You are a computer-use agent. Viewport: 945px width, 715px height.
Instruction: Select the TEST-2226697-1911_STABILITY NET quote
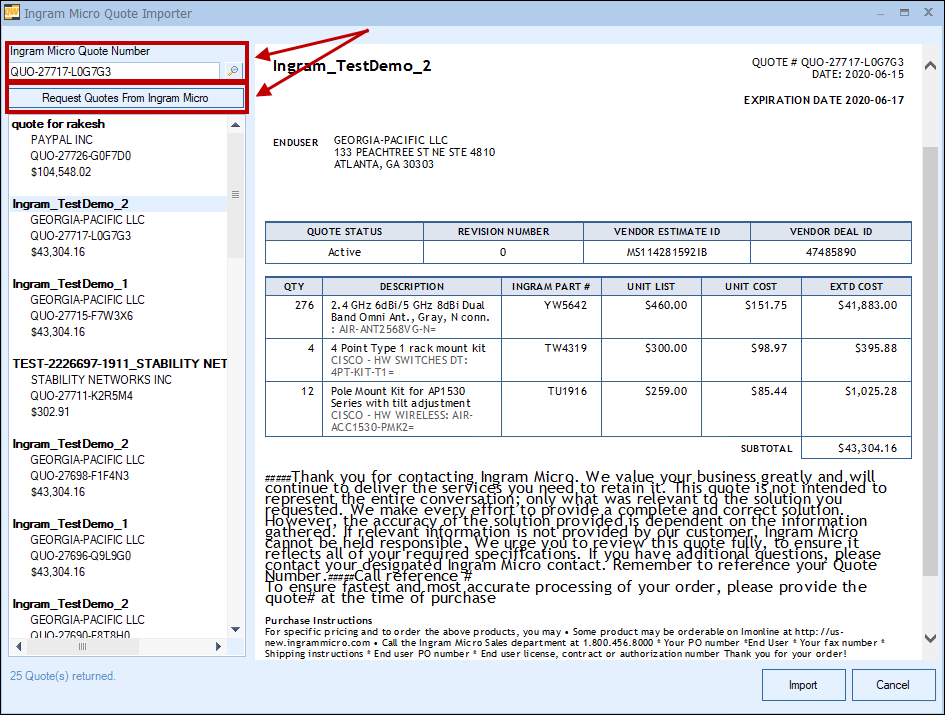[x=120, y=364]
